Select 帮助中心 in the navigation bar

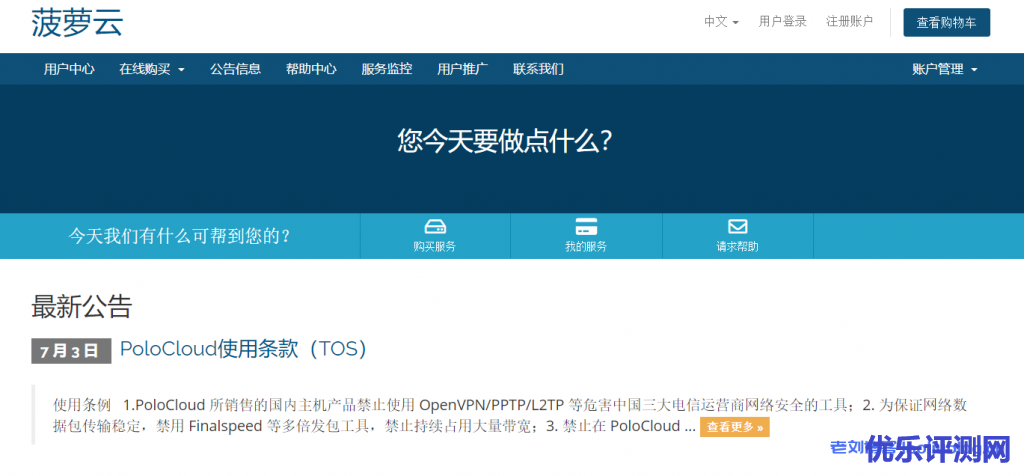click(311, 69)
